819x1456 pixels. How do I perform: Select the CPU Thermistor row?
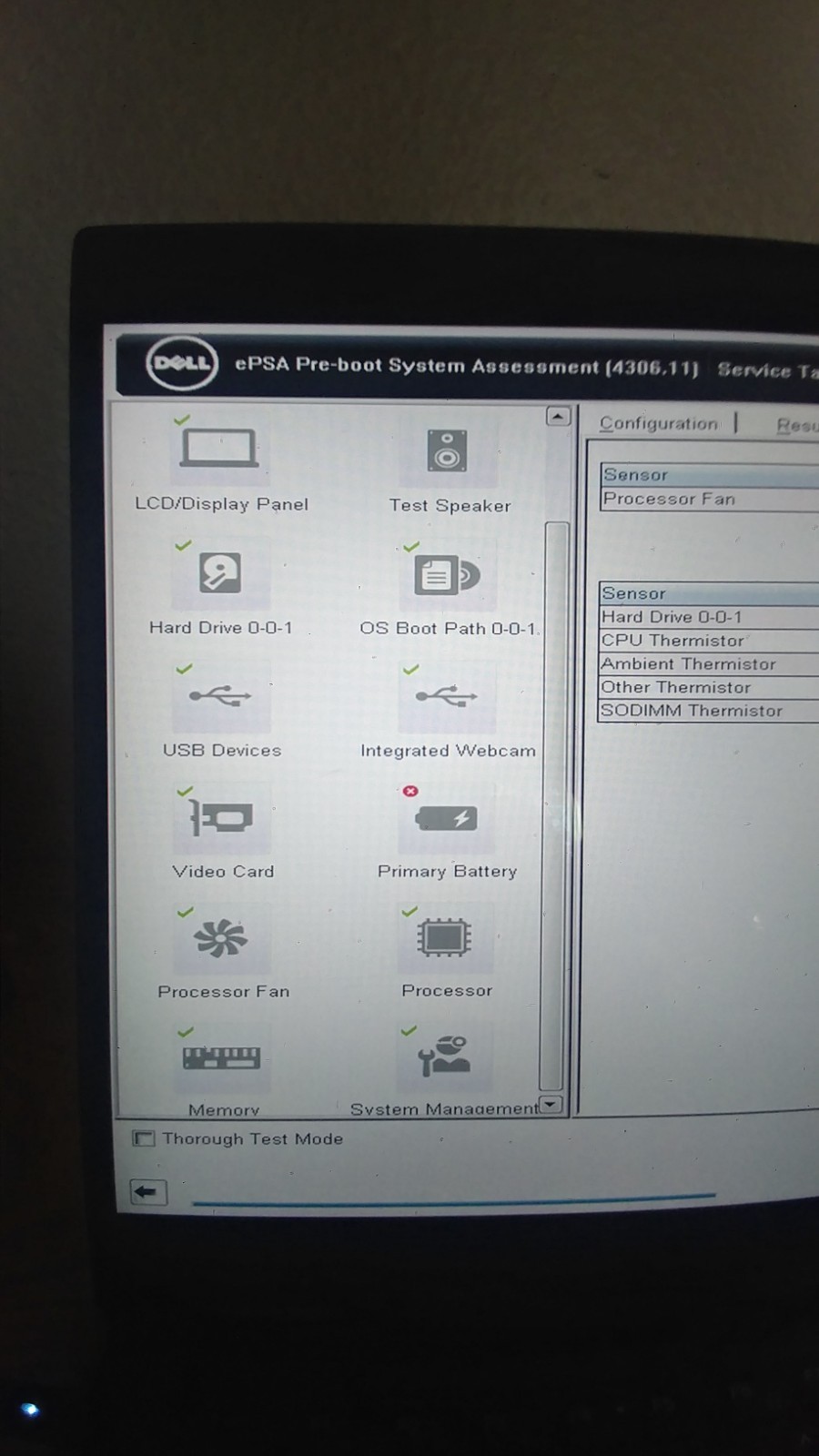tap(709, 641)
